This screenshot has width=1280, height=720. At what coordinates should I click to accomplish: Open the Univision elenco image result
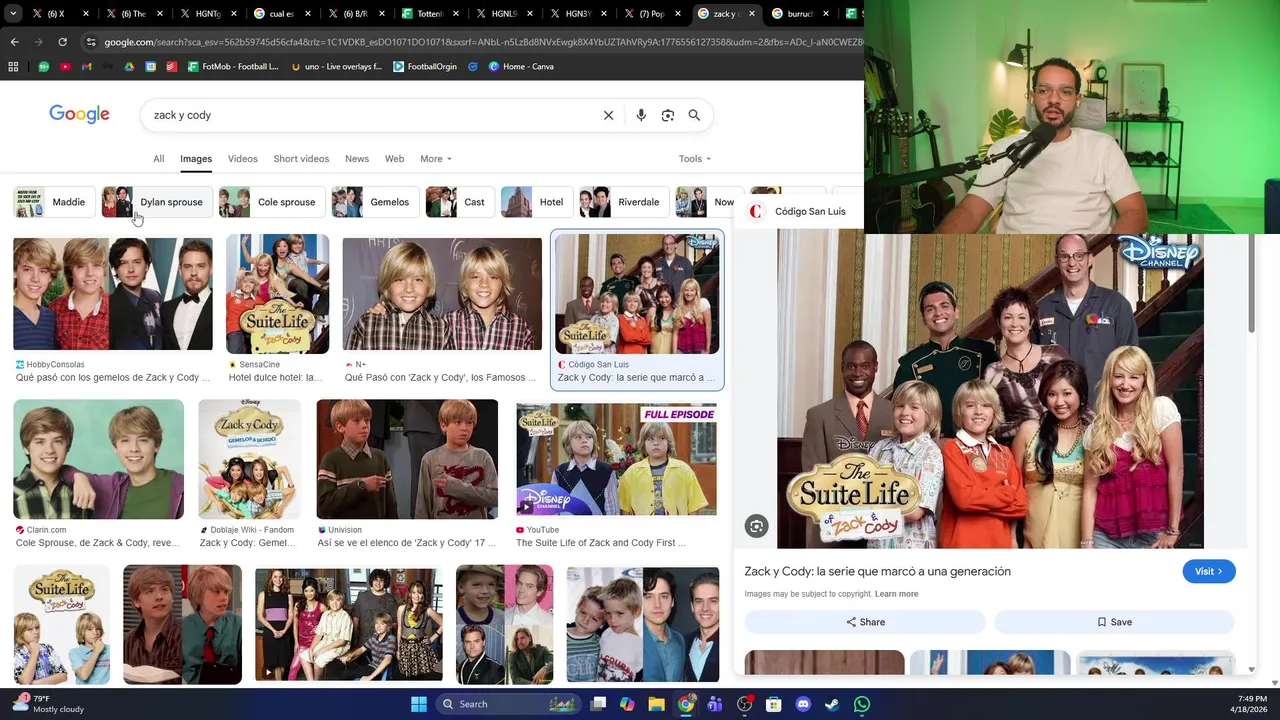[x=407, y=459]
